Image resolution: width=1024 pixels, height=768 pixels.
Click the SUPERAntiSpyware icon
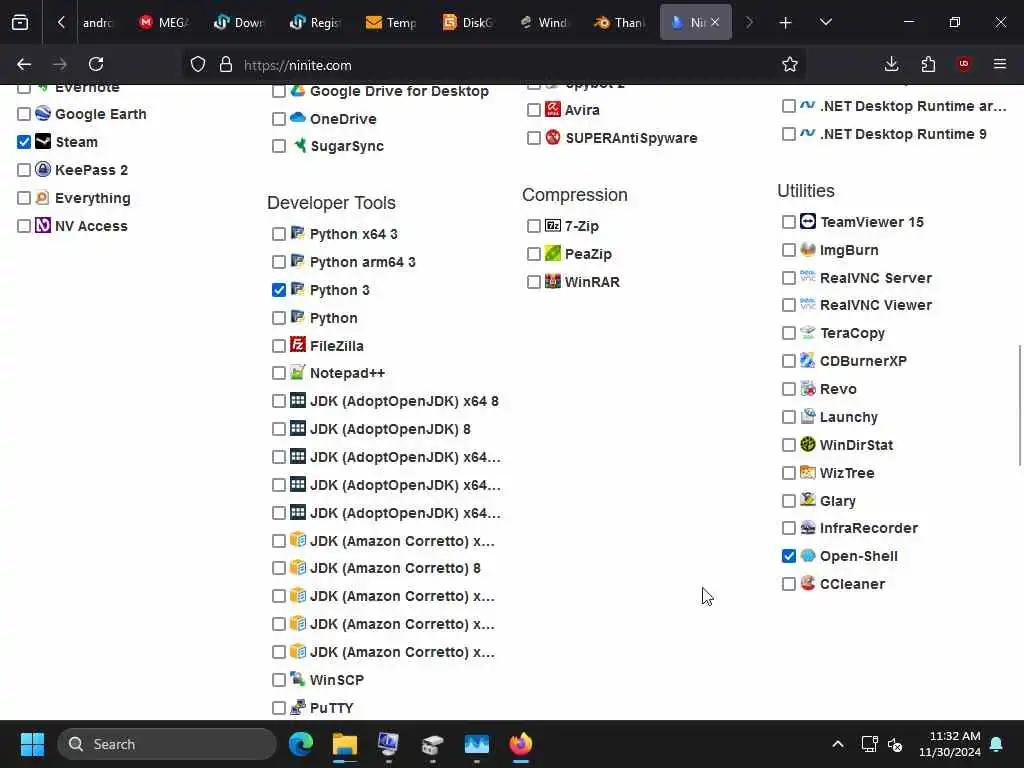553,137
